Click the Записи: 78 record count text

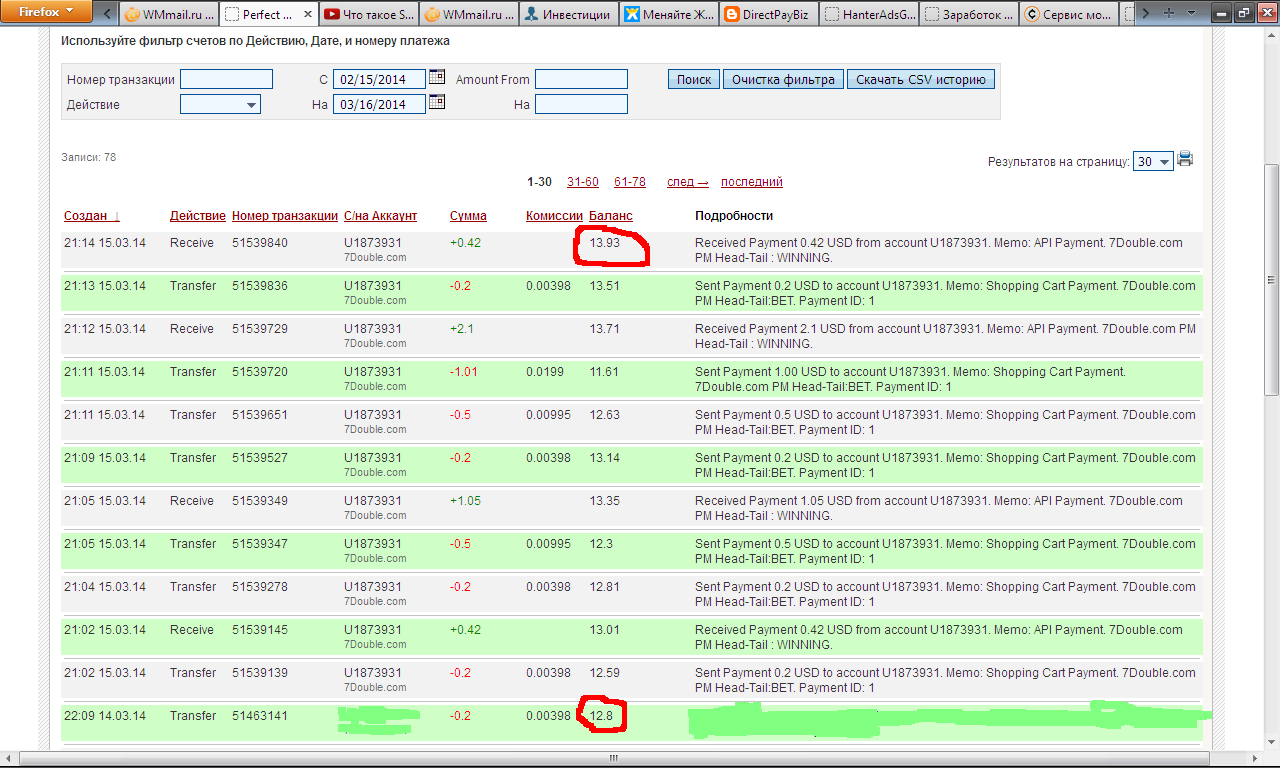pos(89,157)
